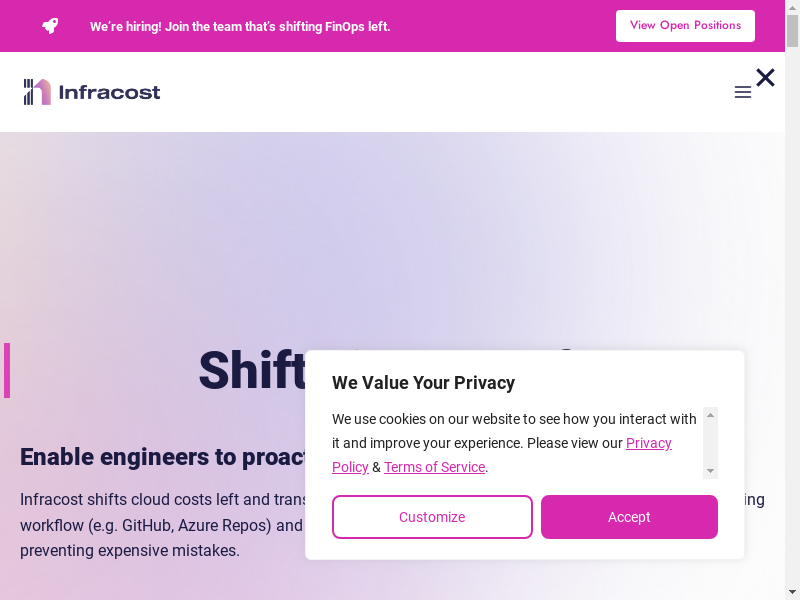Click the X close icon
800x600 pixels.
[x=765, y=77]
